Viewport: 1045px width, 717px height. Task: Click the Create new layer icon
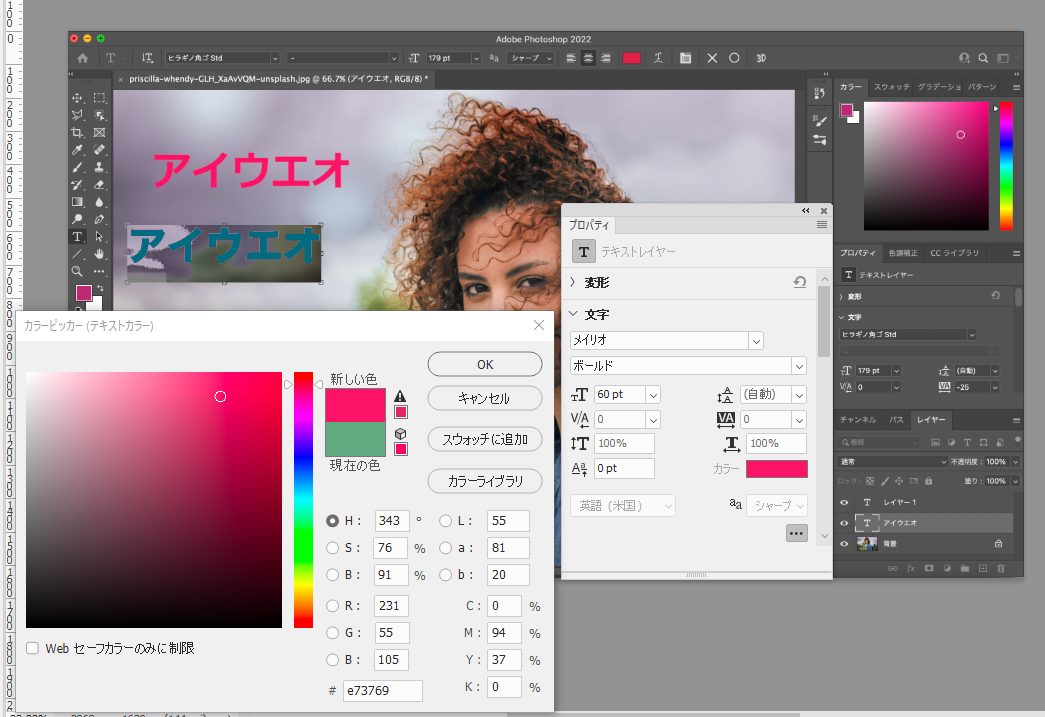[983, 568]
